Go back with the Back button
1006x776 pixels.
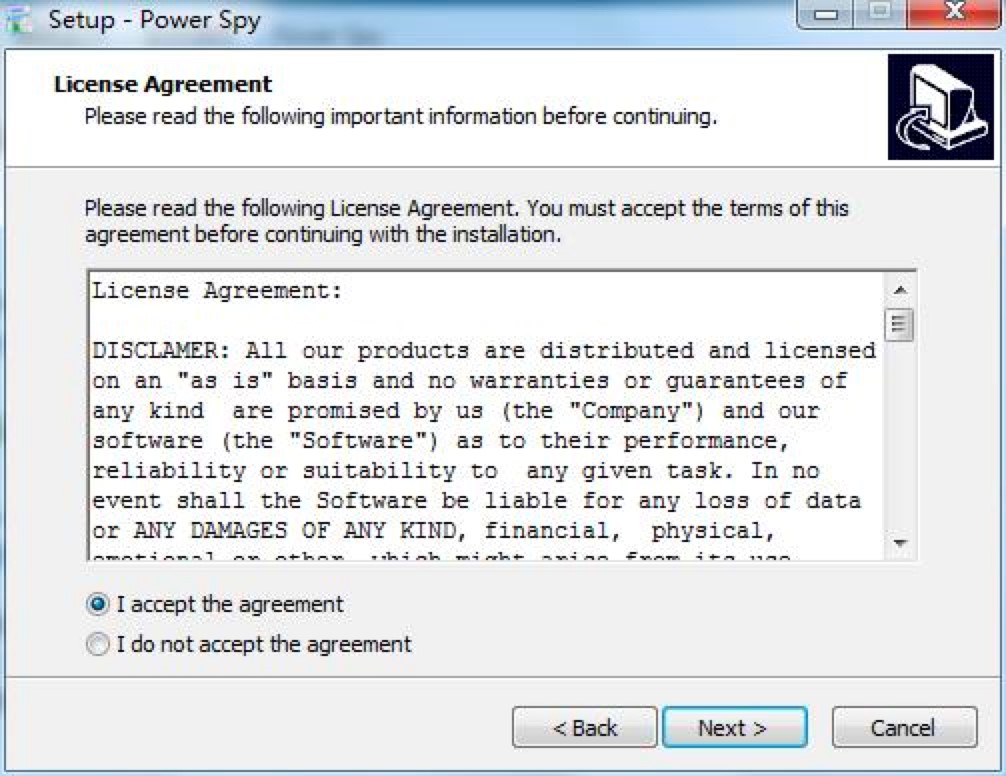pyautogui.click(x=585, y=728)
